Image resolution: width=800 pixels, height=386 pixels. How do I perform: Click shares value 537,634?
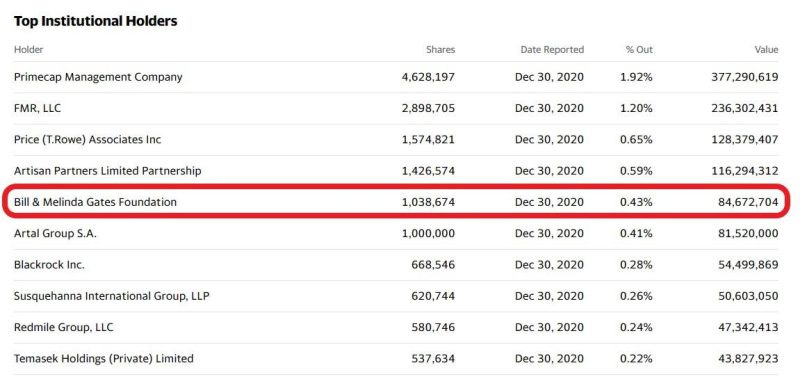(433, 358)
